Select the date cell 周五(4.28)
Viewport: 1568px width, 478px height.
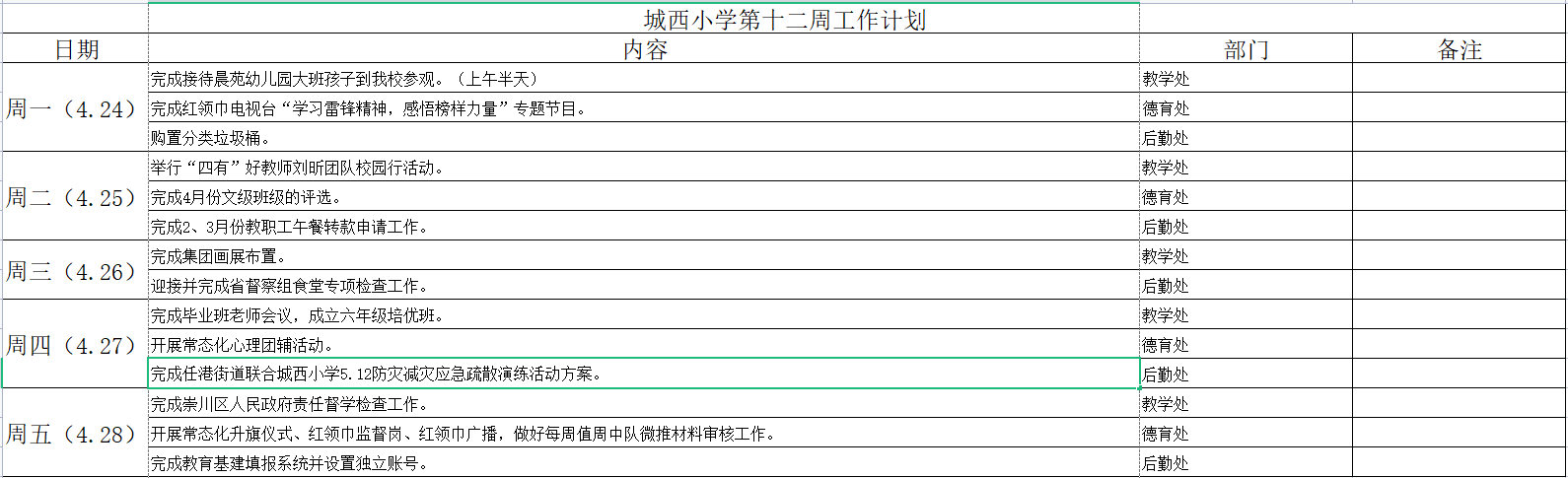76,433
